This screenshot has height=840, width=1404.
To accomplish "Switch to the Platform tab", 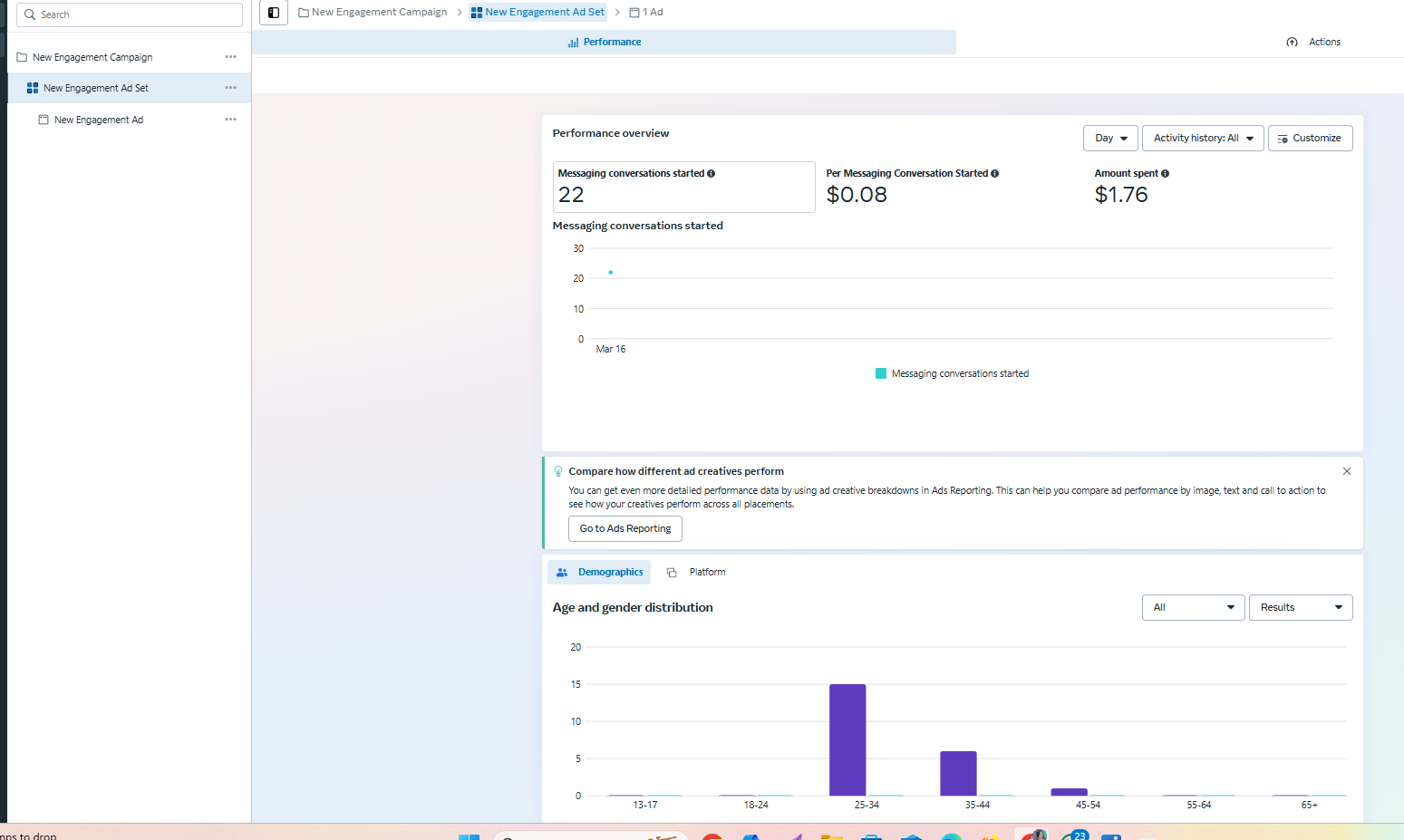I will coord(696,573).
